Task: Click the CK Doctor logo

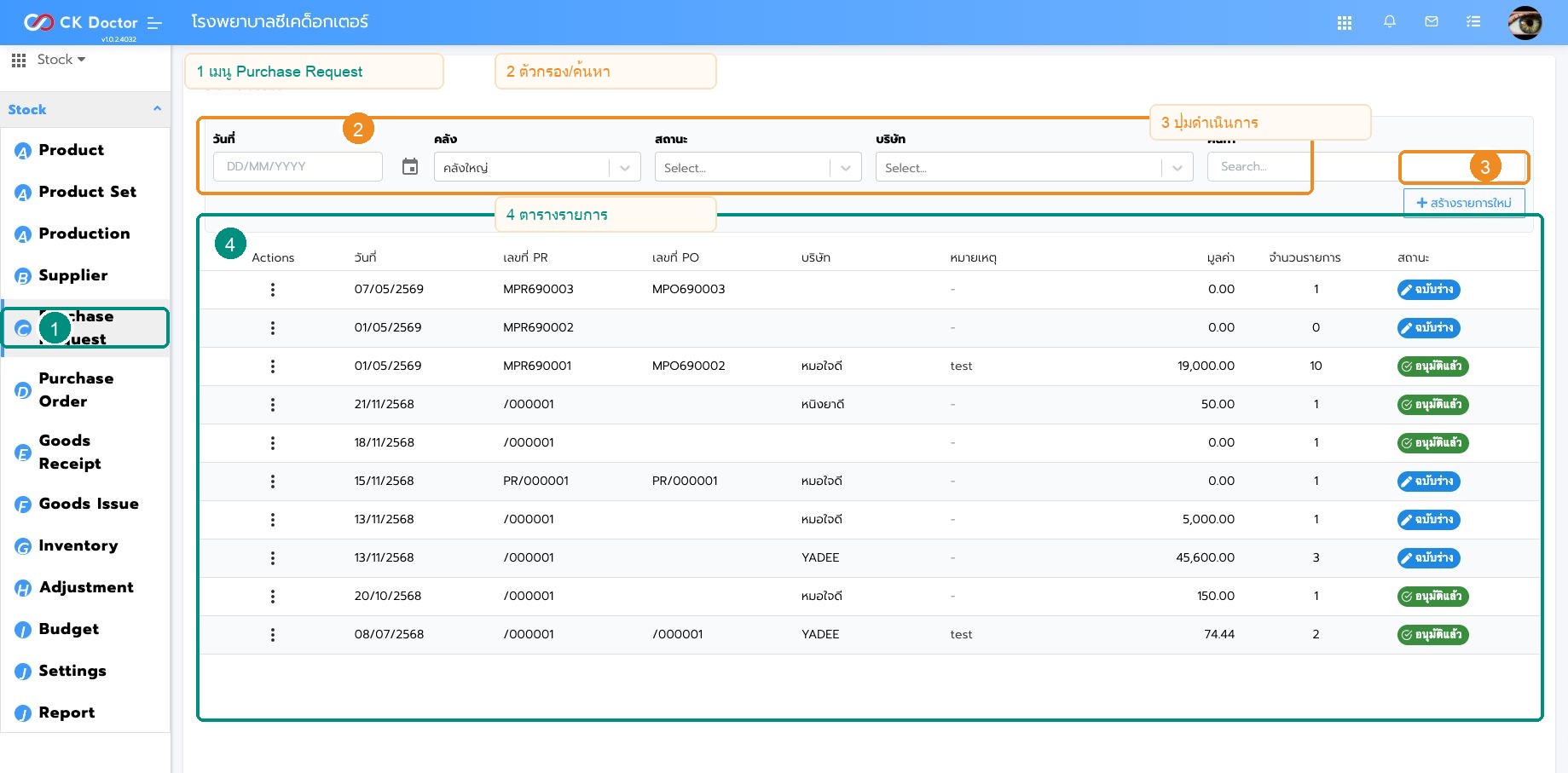Action: point(80,22)
